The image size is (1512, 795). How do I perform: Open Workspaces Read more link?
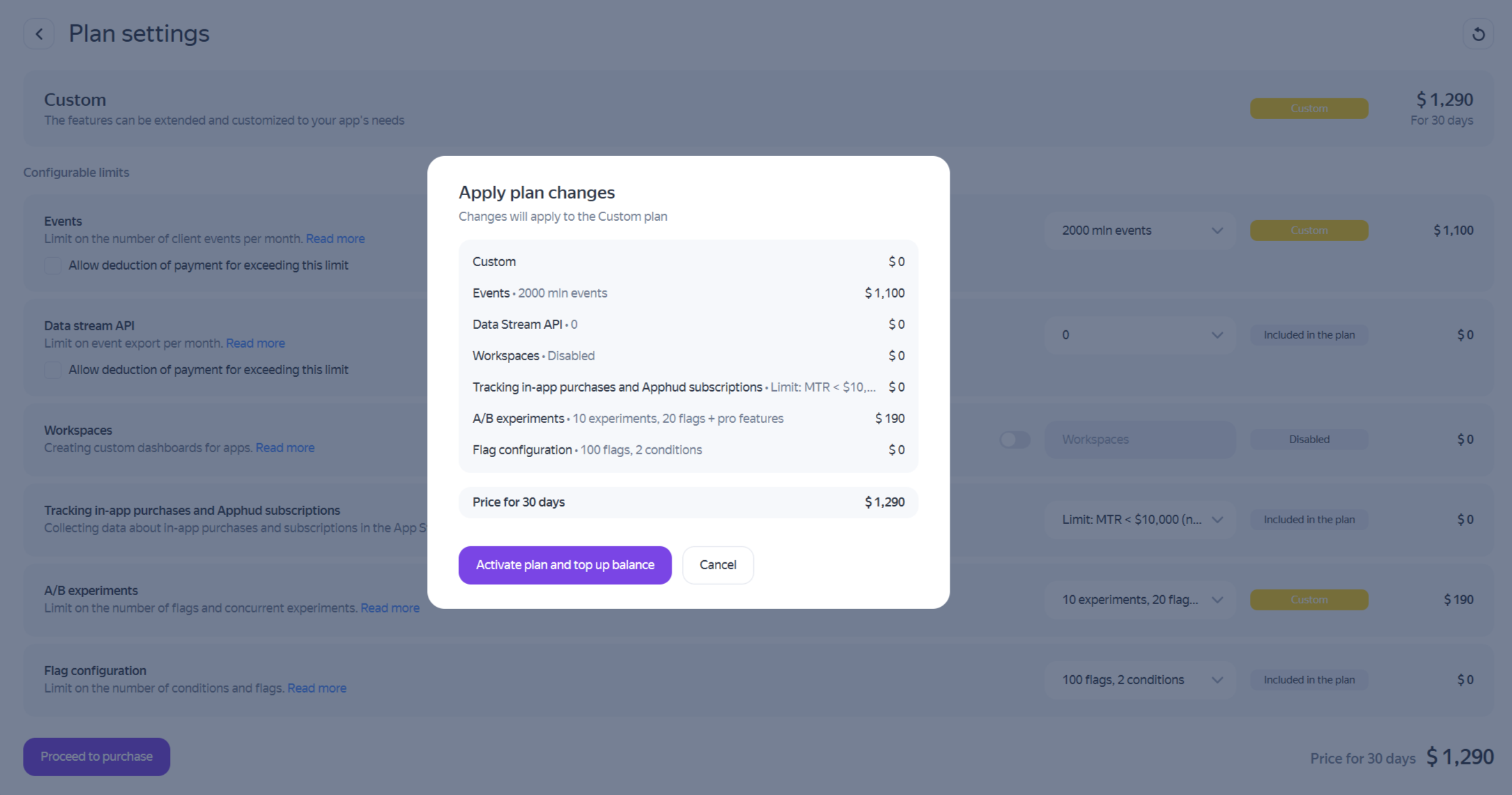pyautogui.click(x=285, y=448)
